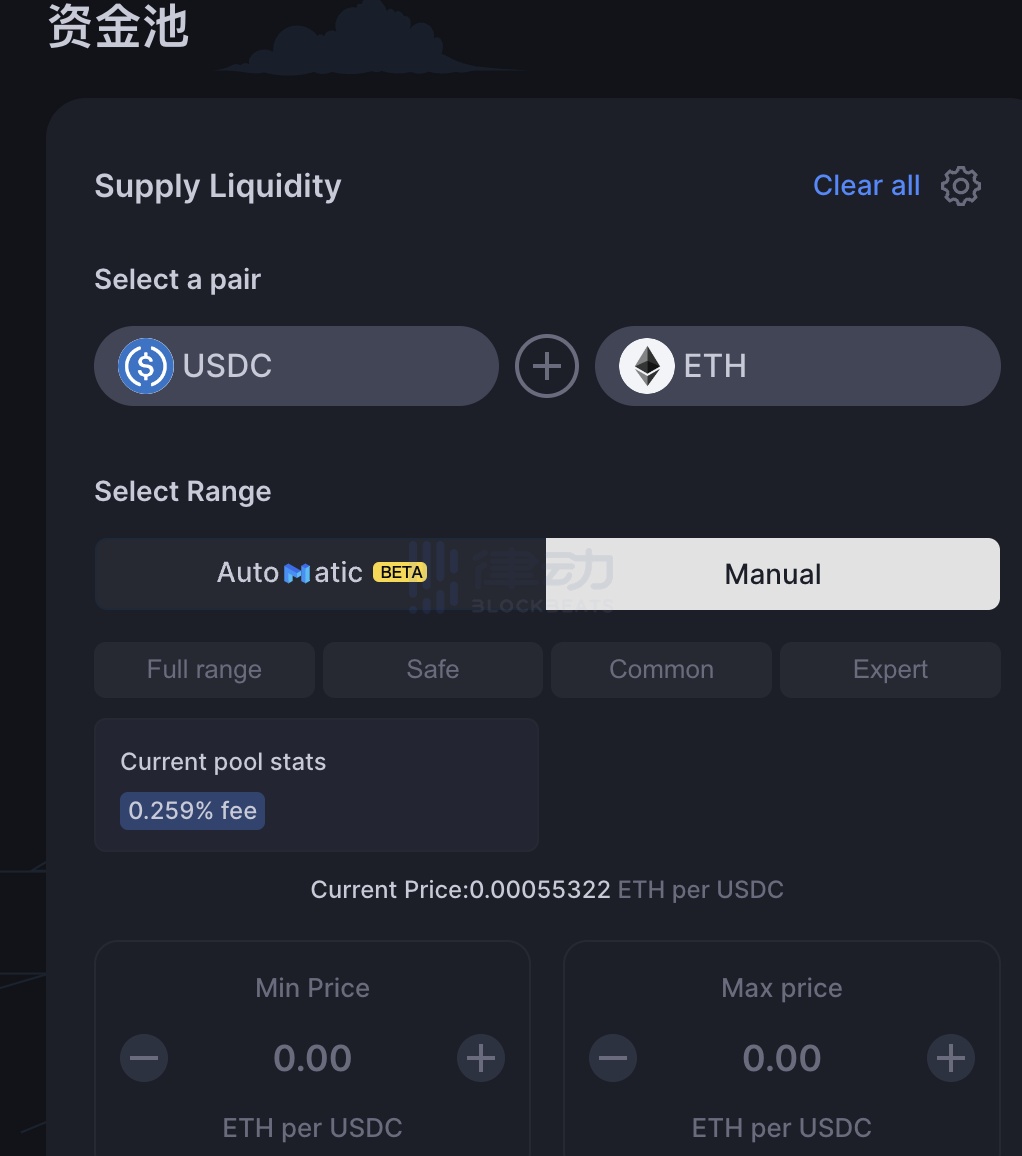
Task: Open the USDC token selector
Action: pyautogui.click(x=296, y=366)
